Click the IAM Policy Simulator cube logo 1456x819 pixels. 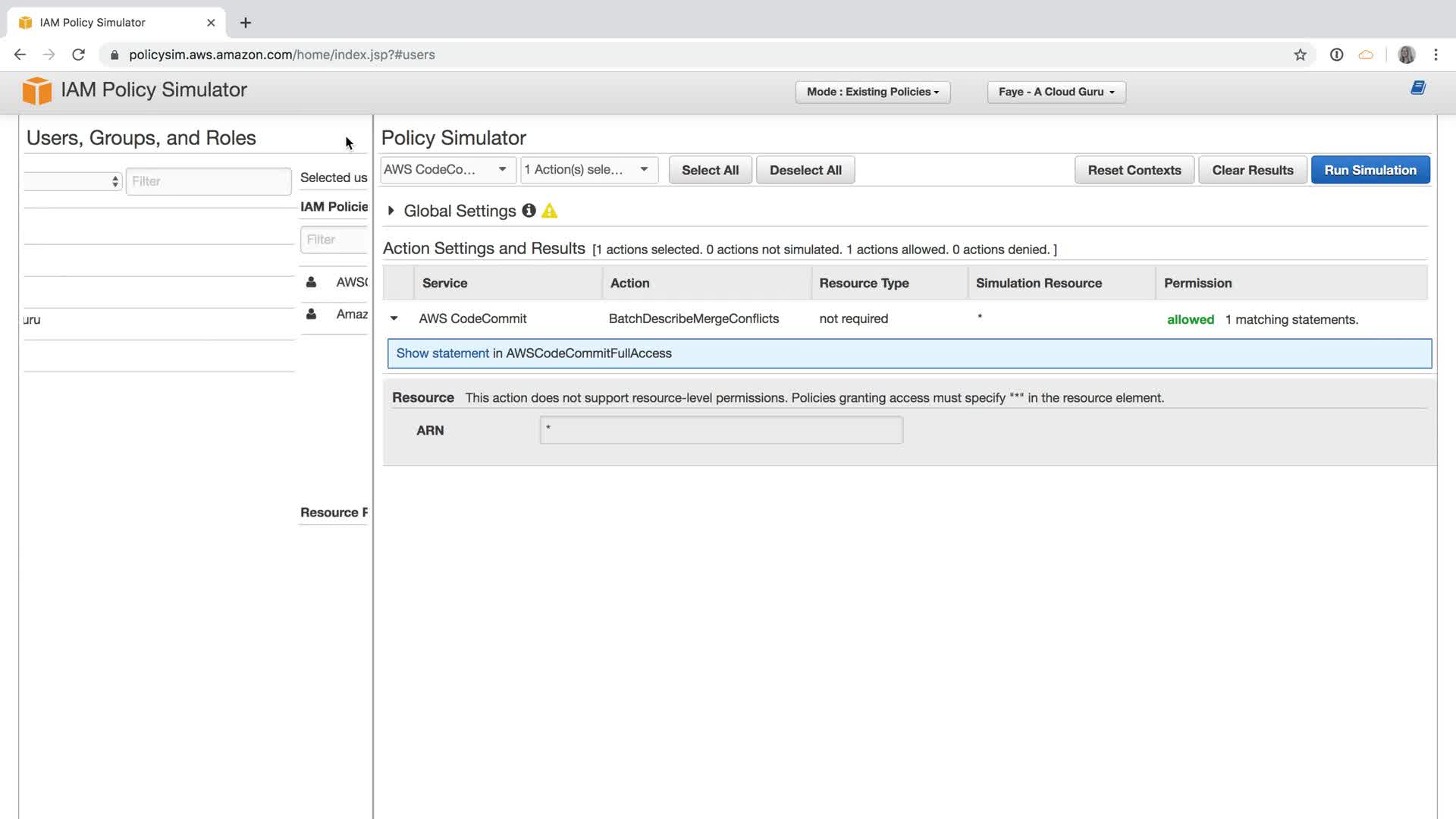pyautogui.click(x=36, y=90)
